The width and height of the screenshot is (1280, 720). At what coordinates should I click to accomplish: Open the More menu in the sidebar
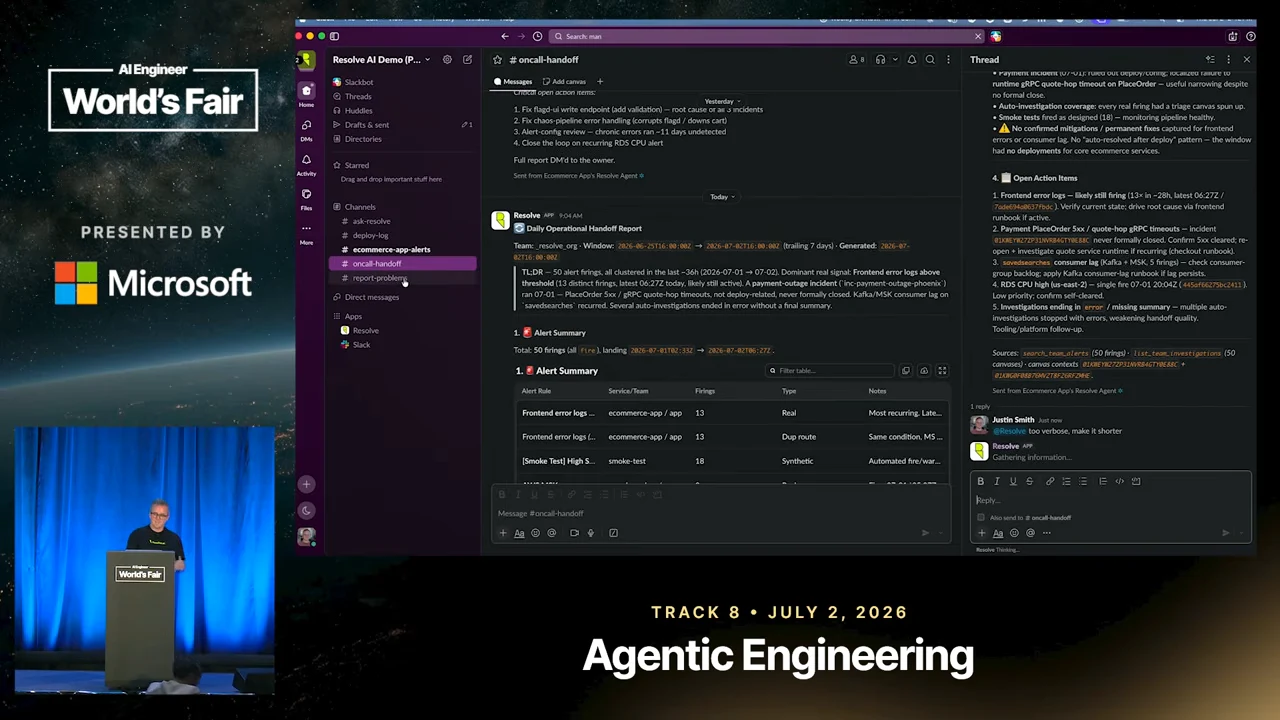coord(306,232)
